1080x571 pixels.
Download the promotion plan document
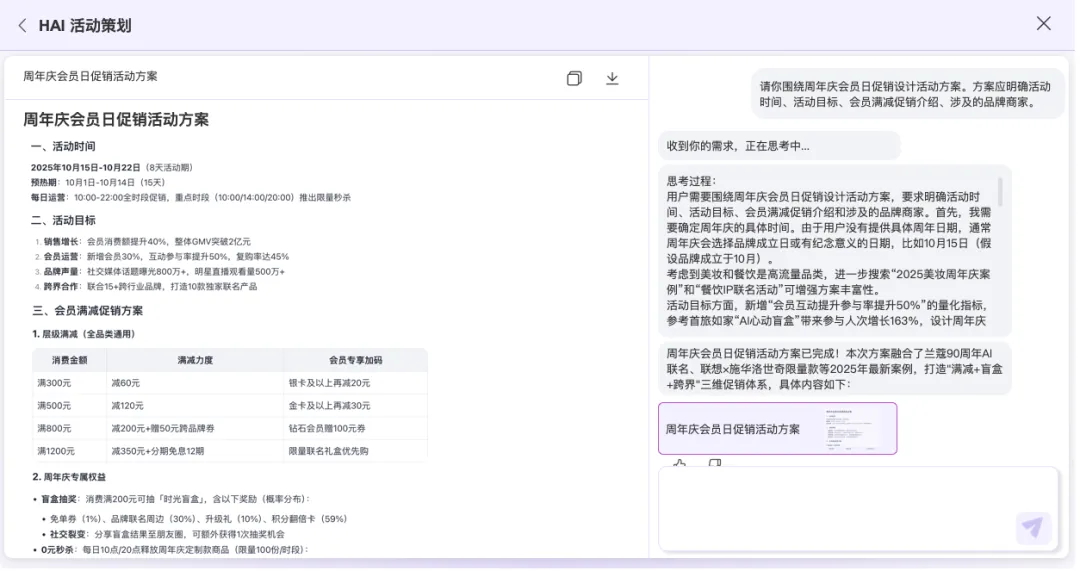pyautogui.click(x=612, y=78)
